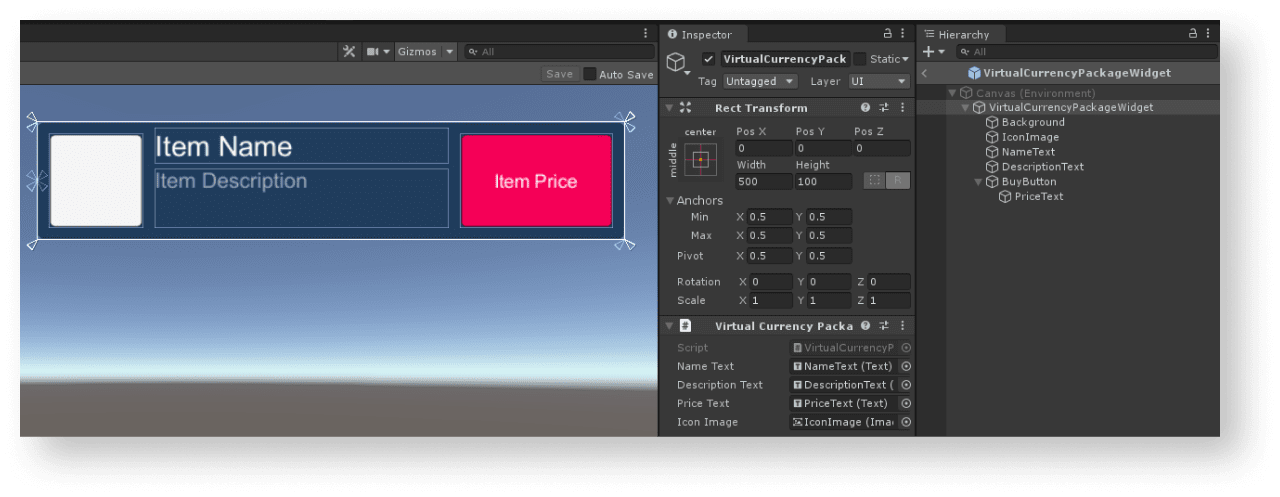
Task: Click the Save button
Action: point(560,74)
